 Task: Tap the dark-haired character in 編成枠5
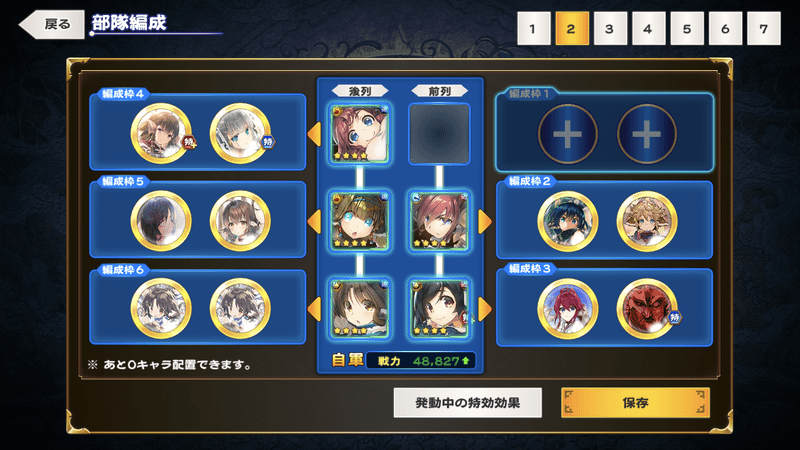(x=161, y=221)
